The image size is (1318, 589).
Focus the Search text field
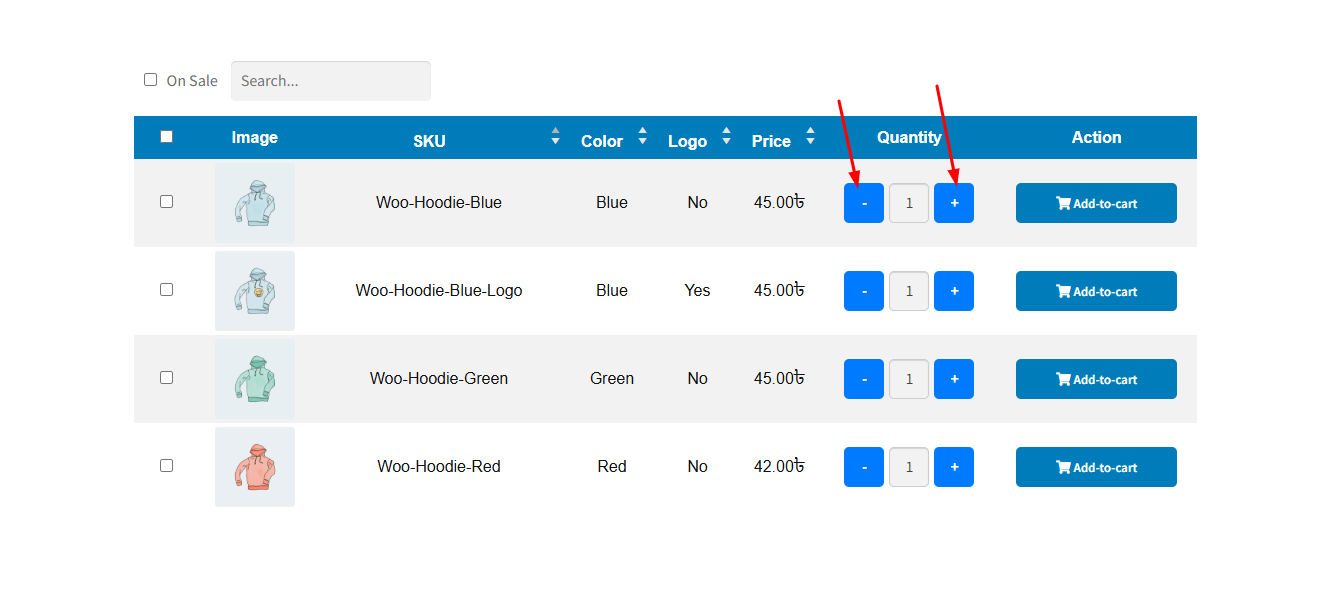(x=330, y=81)
